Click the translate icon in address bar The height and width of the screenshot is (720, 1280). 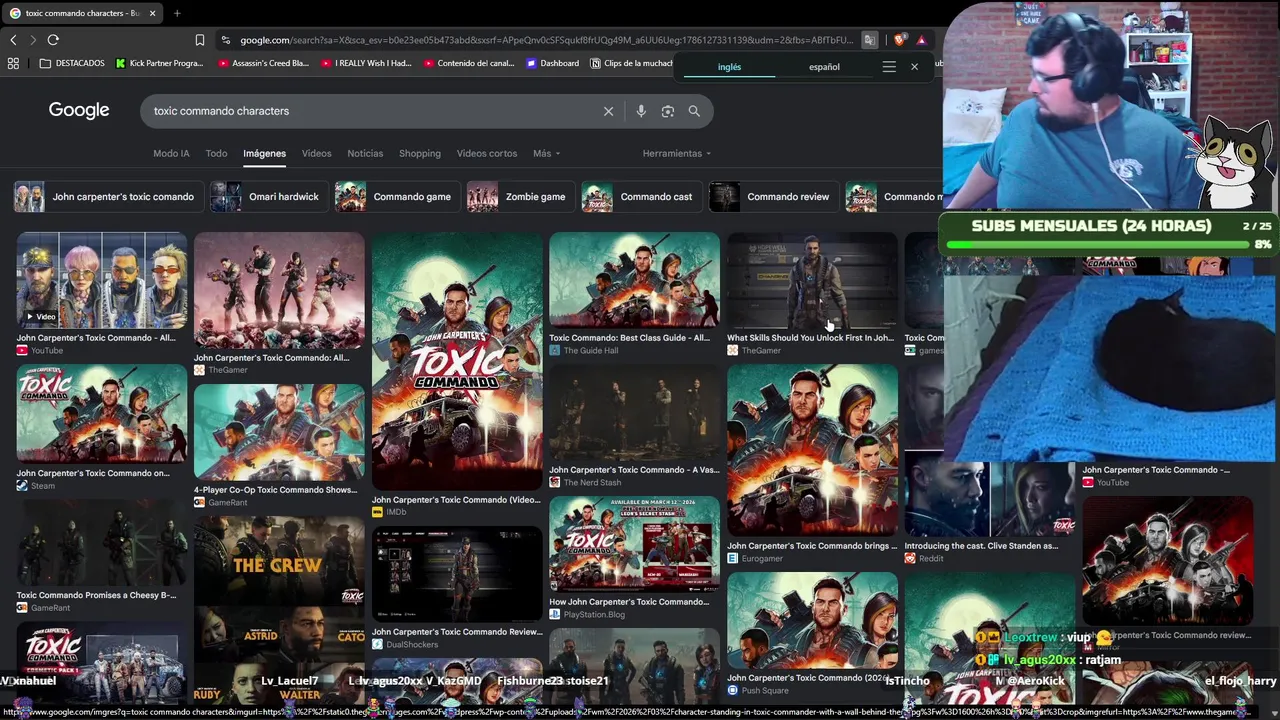[870, 40]
